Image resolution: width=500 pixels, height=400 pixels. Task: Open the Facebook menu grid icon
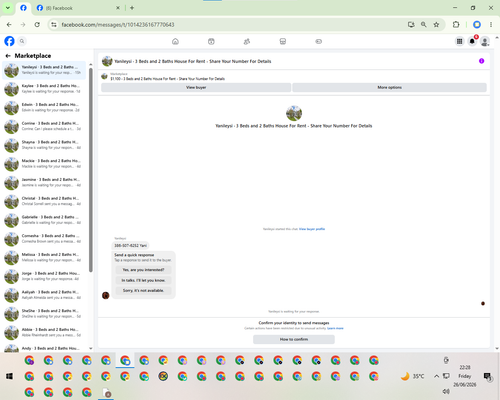tap(459, 41)
